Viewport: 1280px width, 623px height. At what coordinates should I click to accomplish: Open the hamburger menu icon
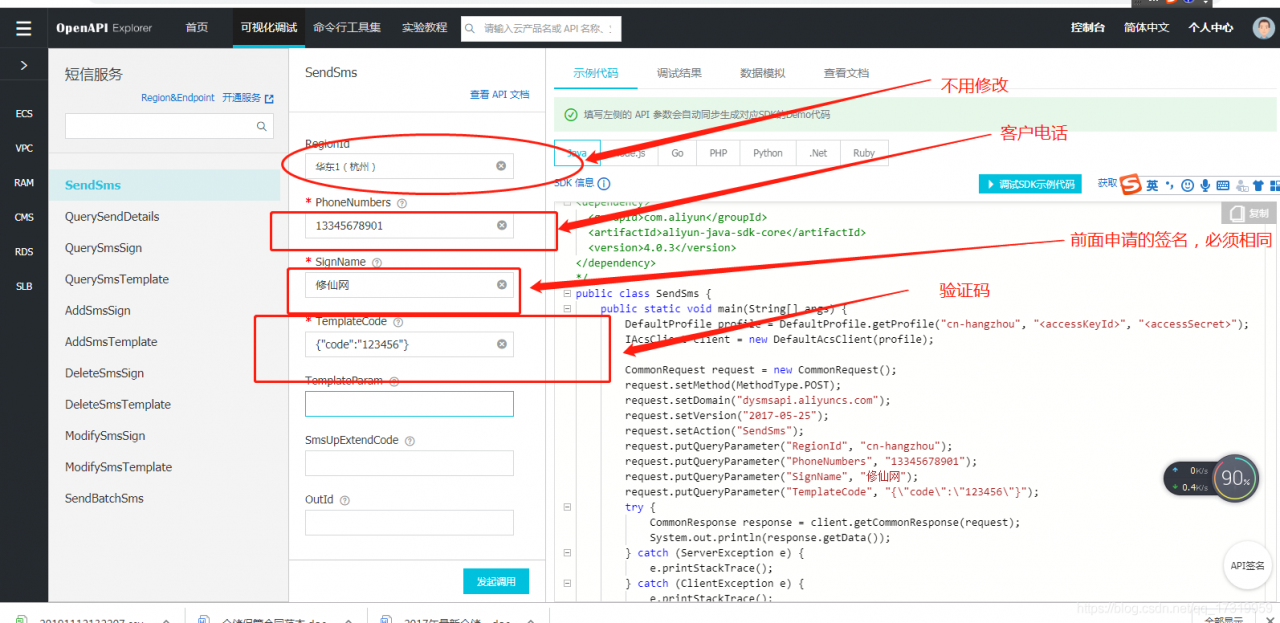point(23,28)
